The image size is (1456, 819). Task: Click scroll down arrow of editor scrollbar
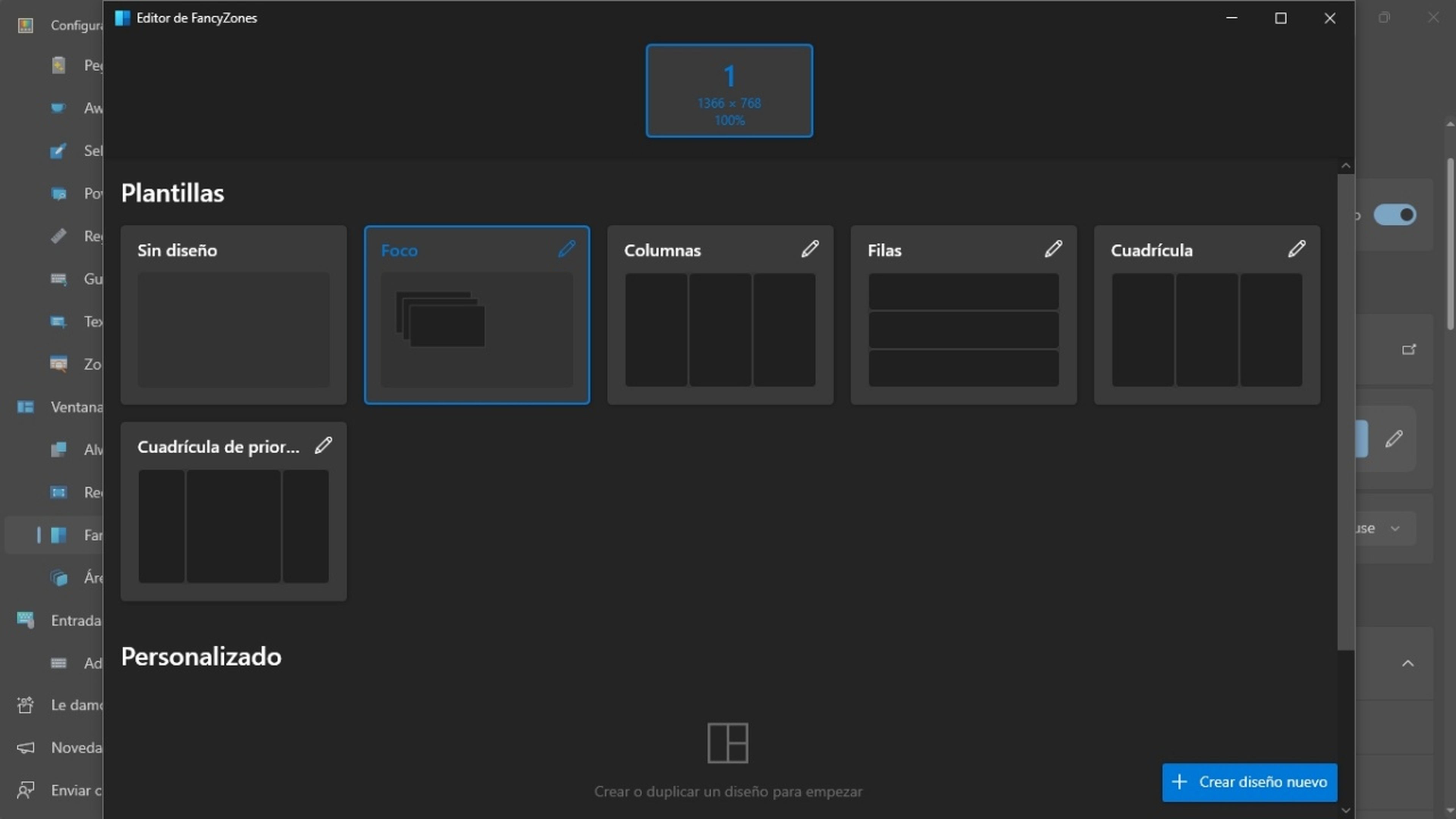click(x=1345, y=811)
